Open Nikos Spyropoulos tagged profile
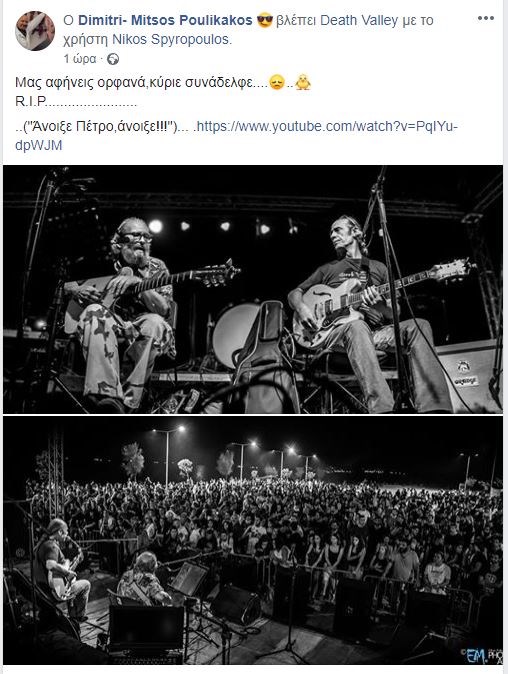508x674 pixels. pos(172,39)
